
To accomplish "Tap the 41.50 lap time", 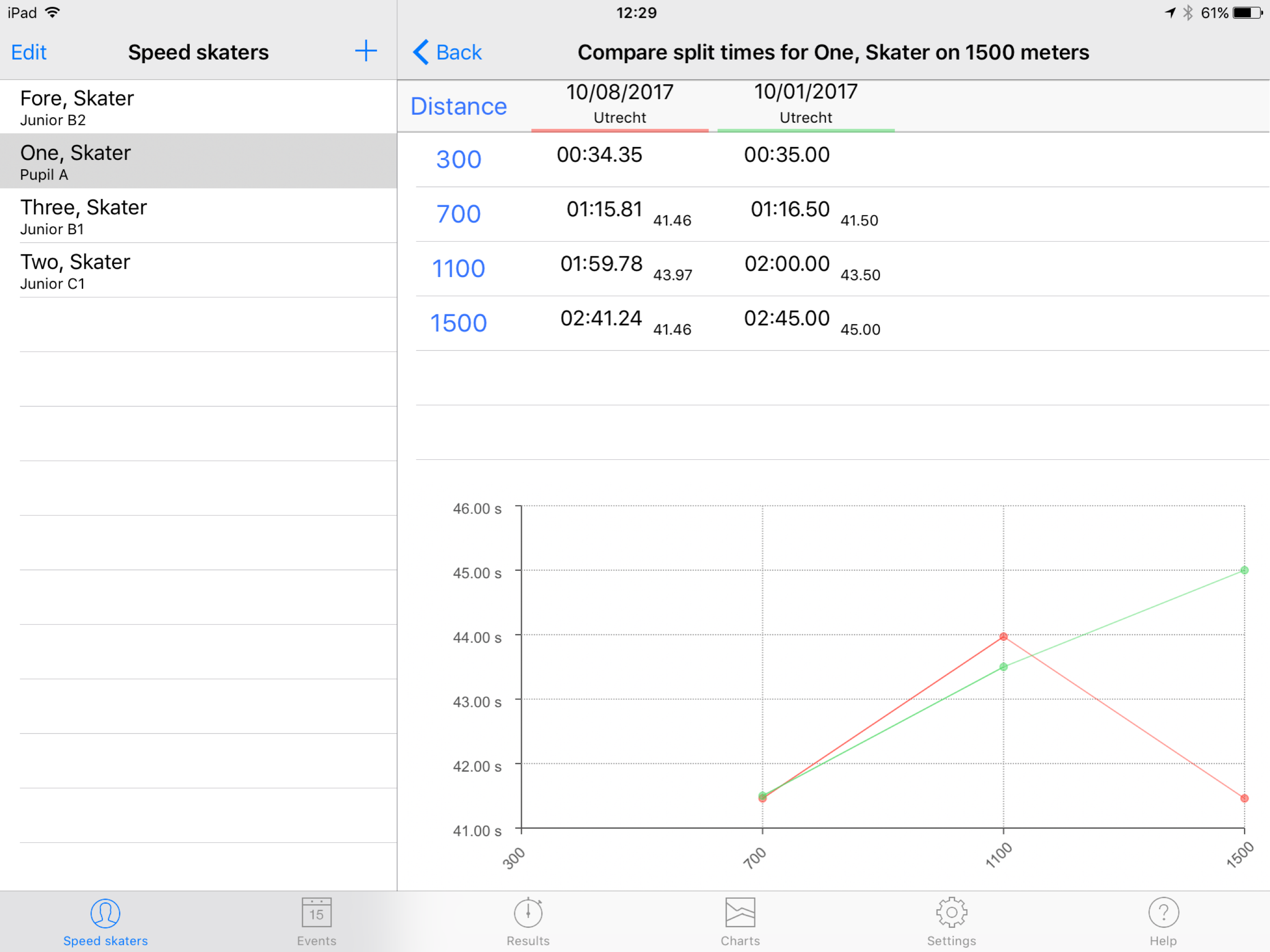I will tap(859, 220).
